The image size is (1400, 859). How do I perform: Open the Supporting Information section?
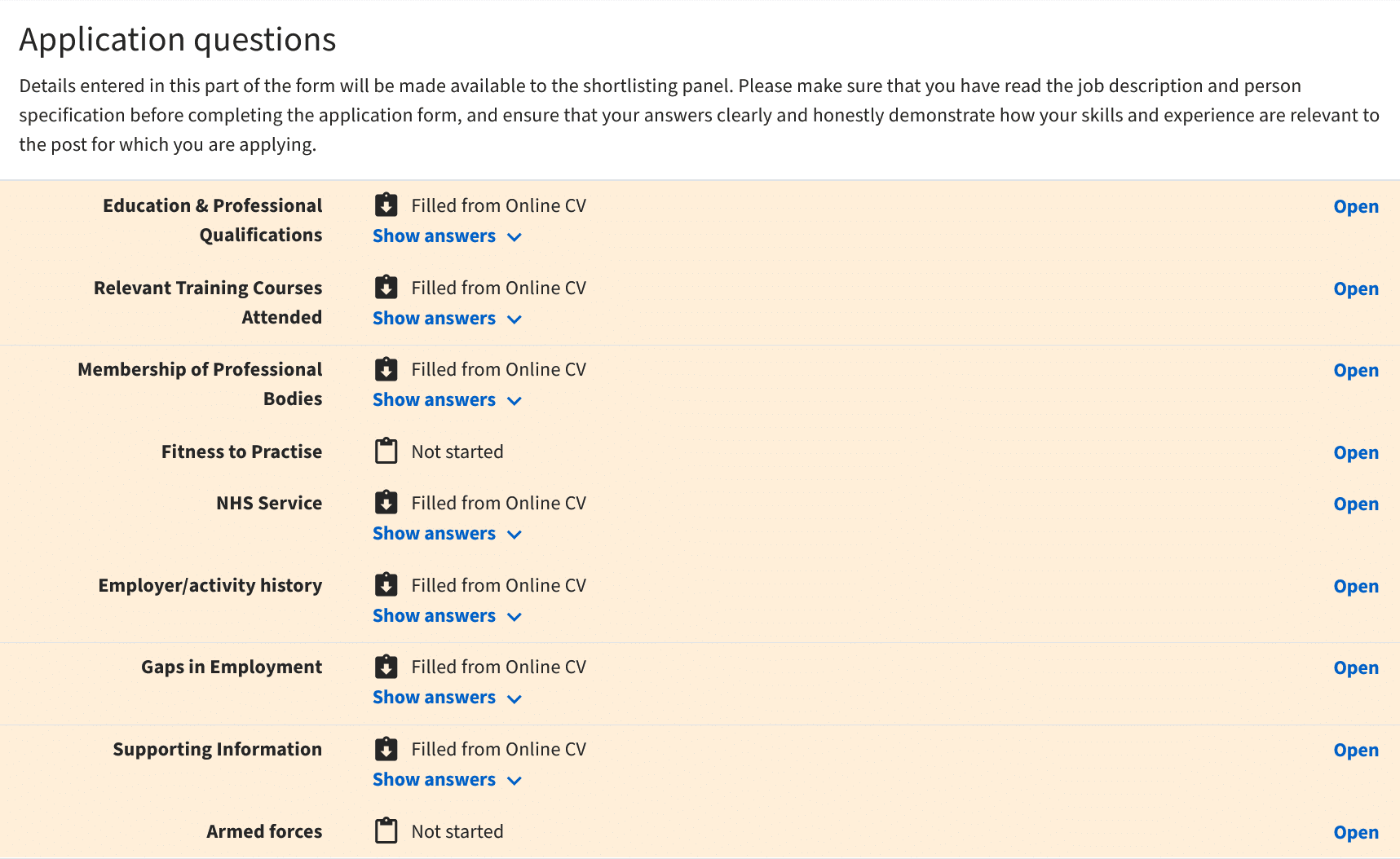click(x=1356, y=750)
